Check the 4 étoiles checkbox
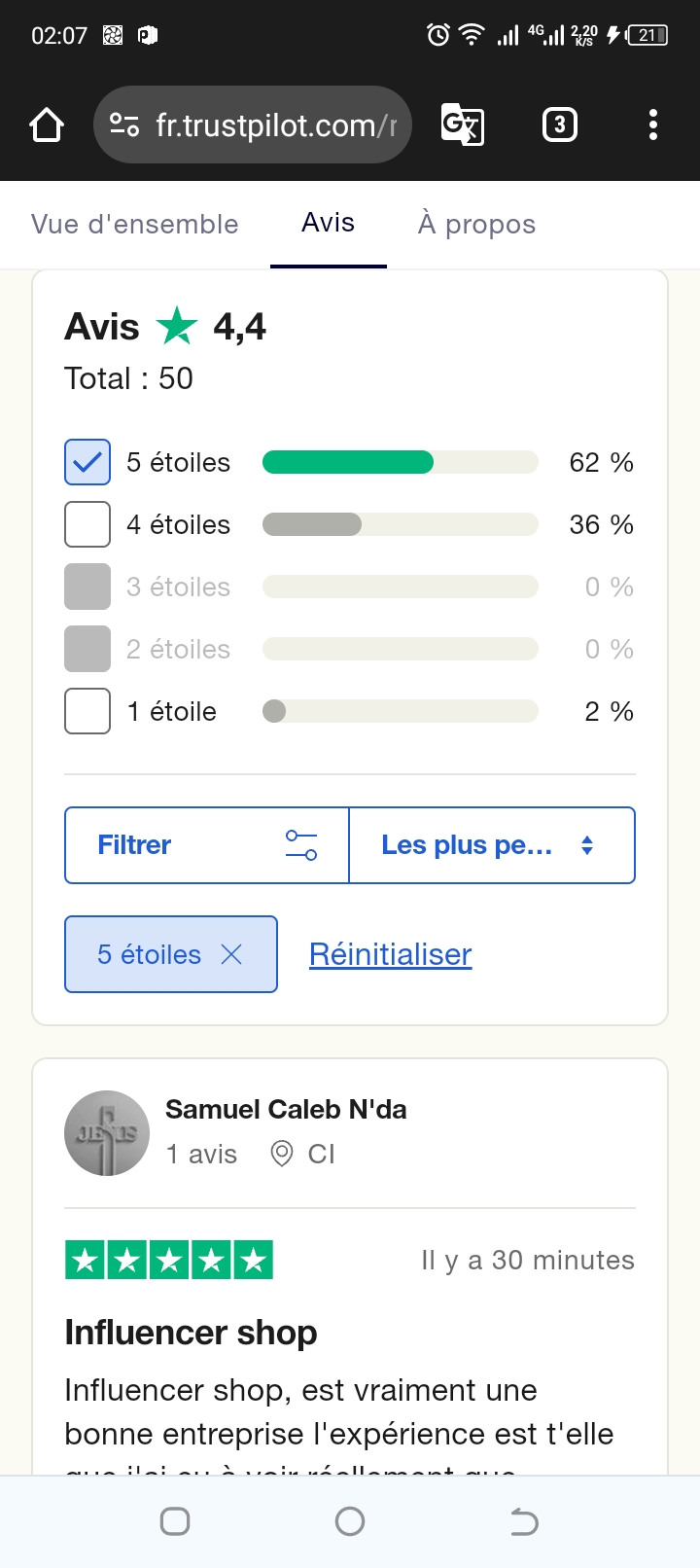The width and height of the screenshot is (700, 1568). (x=87, y=524)
